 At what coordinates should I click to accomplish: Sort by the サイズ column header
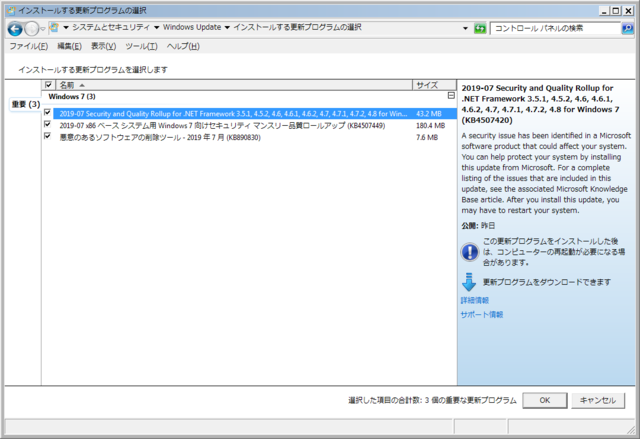[x=434, y=85]
